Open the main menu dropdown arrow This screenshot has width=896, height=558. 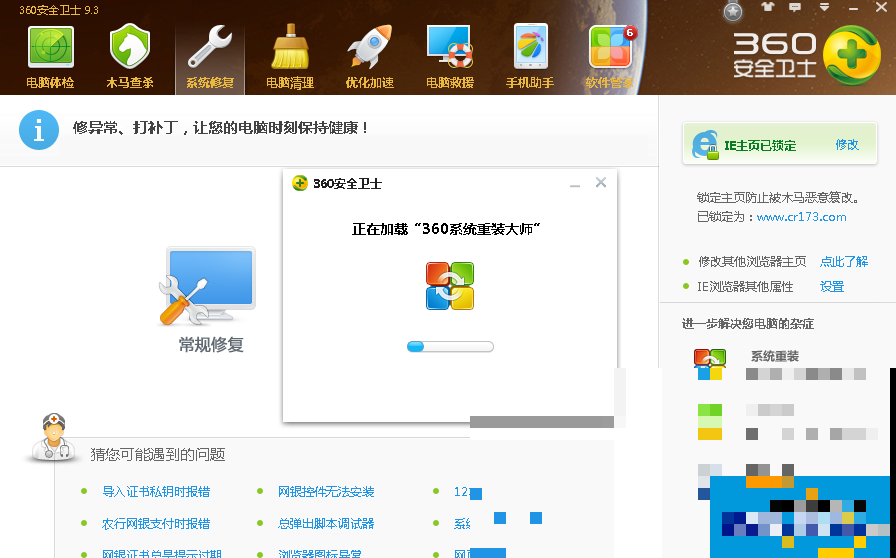pyautogui.click(x=824, y=7)
